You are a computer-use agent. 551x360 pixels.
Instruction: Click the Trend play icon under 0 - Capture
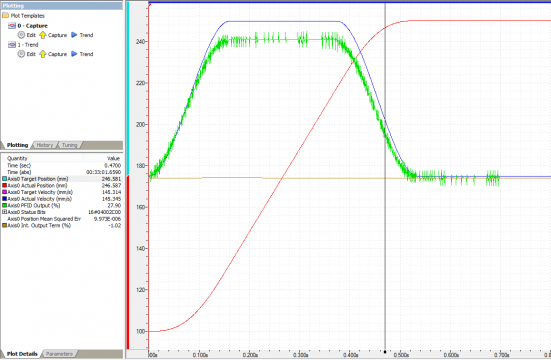click(74, 35)
